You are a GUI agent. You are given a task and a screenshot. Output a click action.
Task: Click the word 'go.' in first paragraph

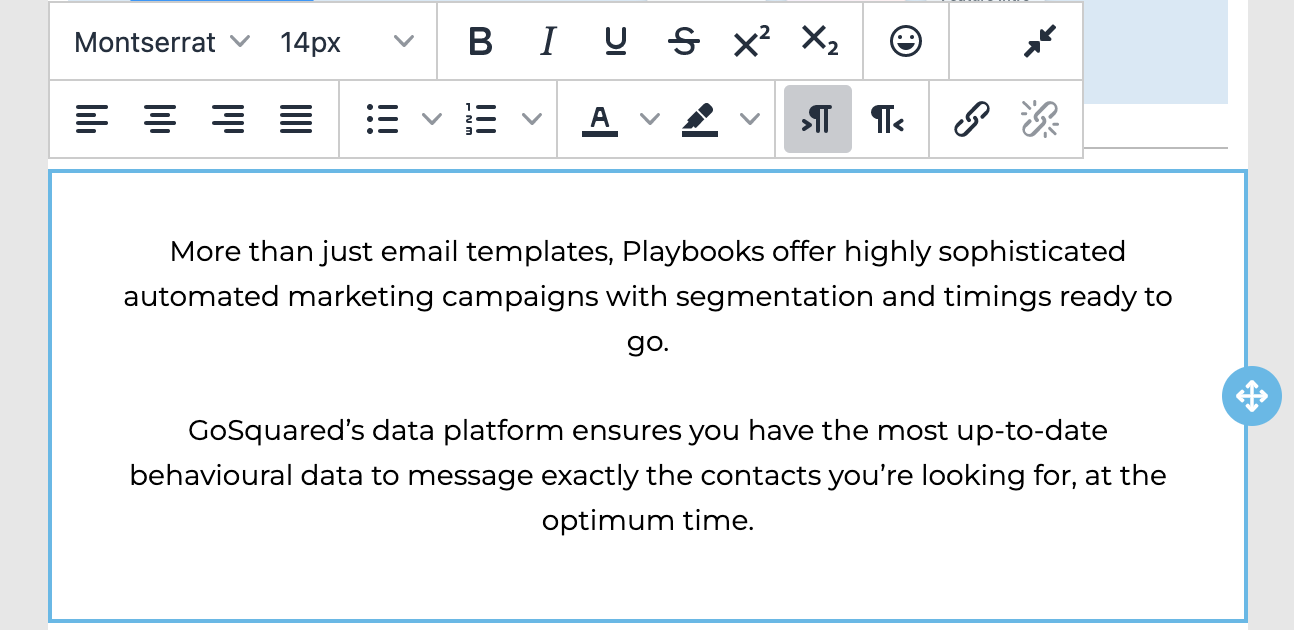pos(648,344)
